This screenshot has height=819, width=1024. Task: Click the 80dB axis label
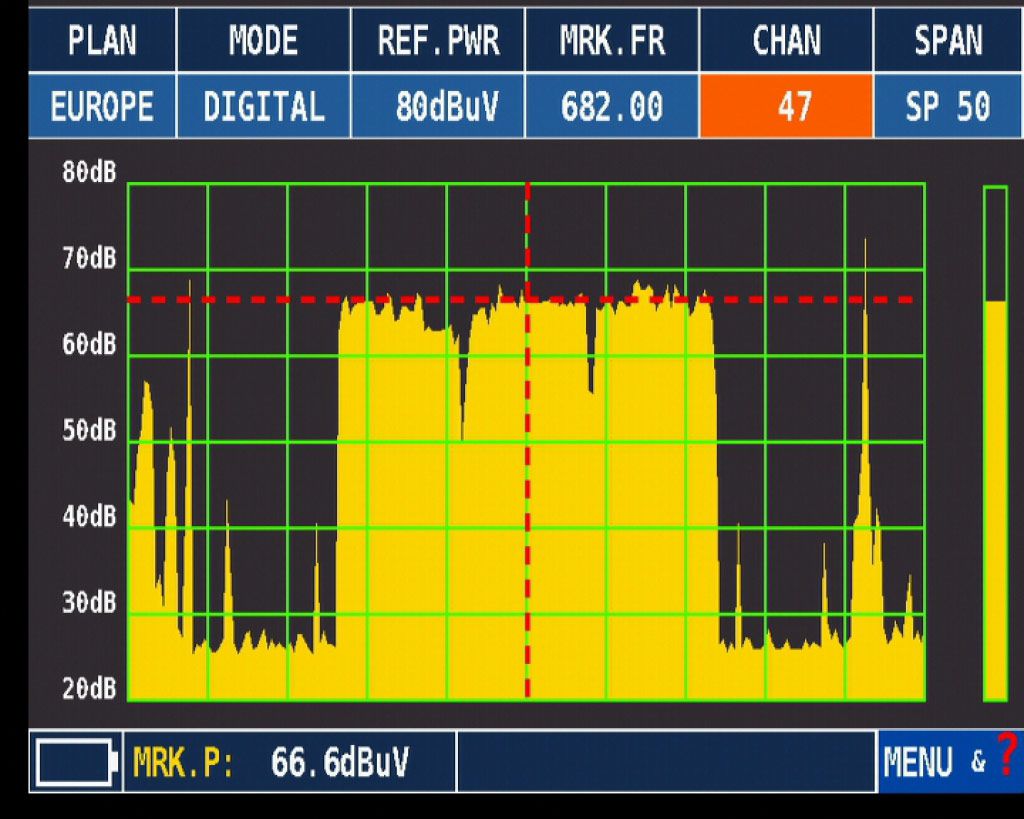click(x=89, y=173)
